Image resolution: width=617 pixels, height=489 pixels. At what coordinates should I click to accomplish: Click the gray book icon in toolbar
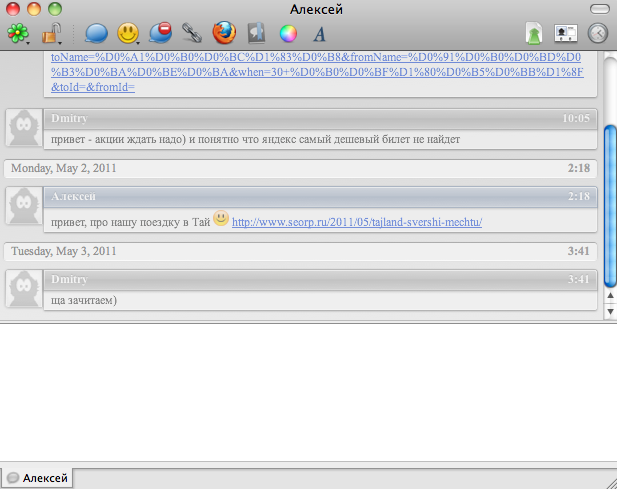[256, 35]
